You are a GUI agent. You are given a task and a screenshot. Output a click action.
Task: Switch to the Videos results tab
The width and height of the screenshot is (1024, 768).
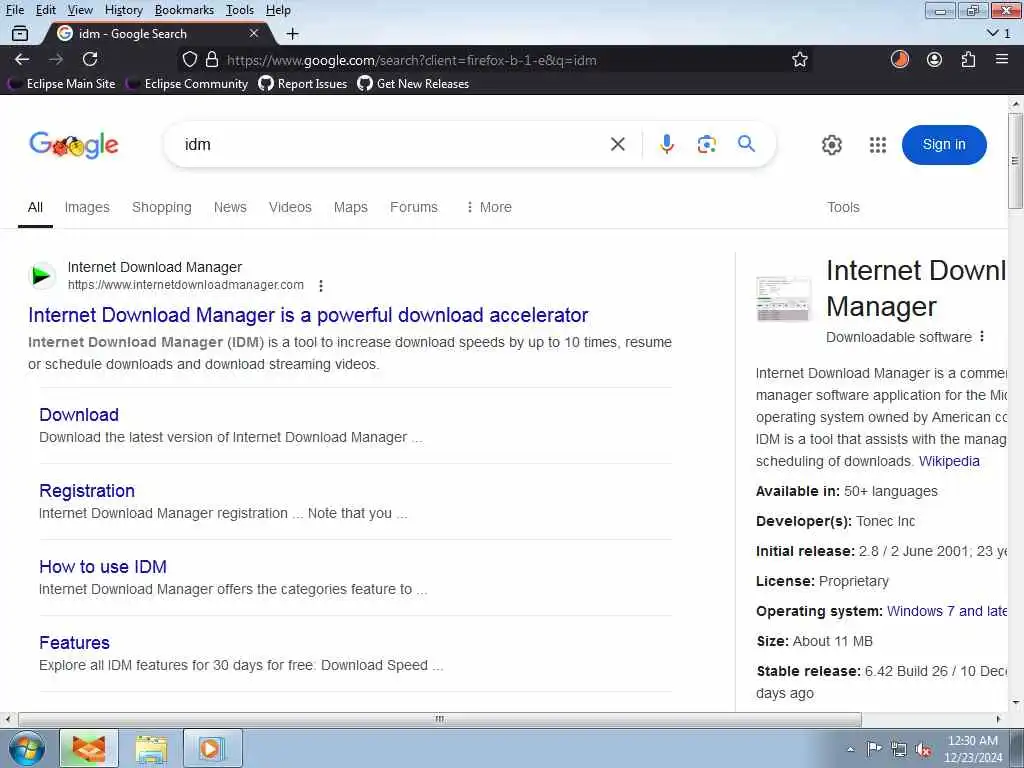point(290,207)
